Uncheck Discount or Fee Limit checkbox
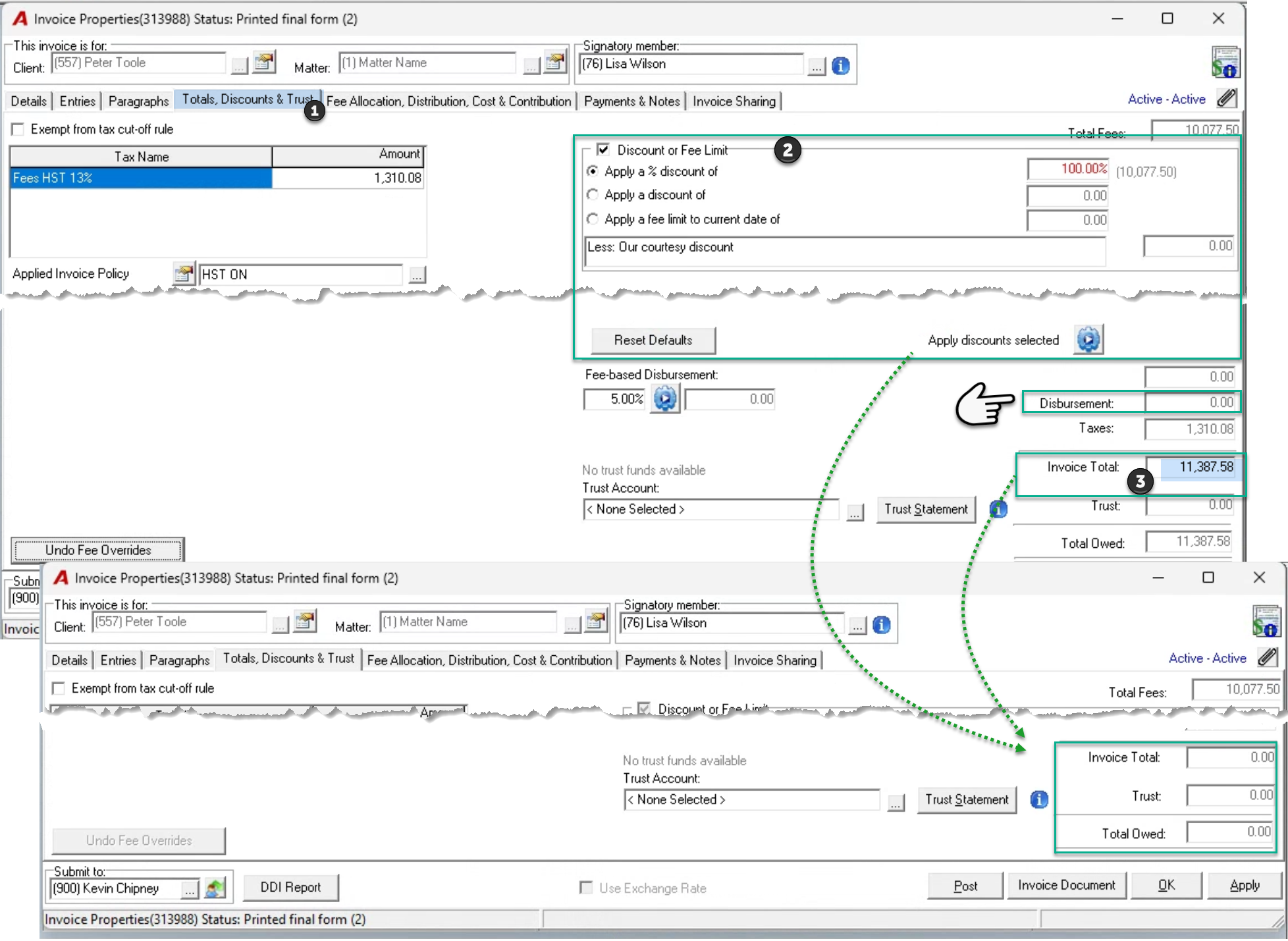The width and height of the screenshot is (1288, 941). pos(603,149)
